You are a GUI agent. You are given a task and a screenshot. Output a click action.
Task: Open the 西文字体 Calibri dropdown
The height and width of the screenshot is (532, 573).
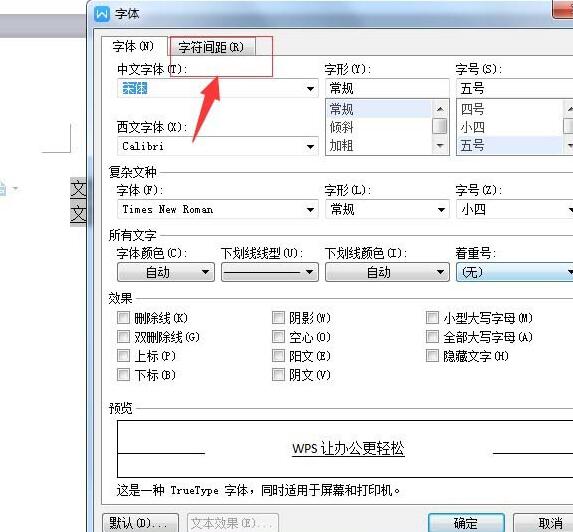pos(310,147)
